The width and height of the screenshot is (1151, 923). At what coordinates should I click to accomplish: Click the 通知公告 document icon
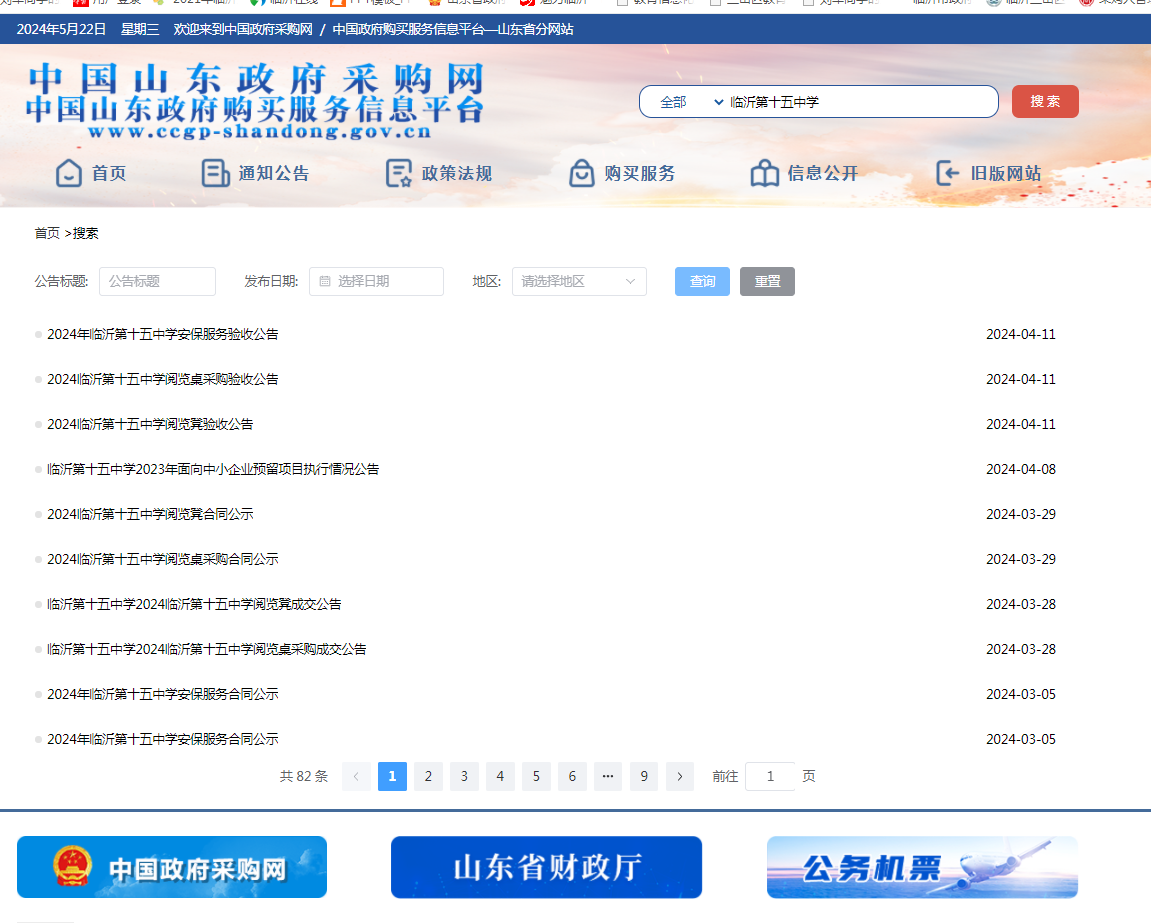[x=215, y=173]
